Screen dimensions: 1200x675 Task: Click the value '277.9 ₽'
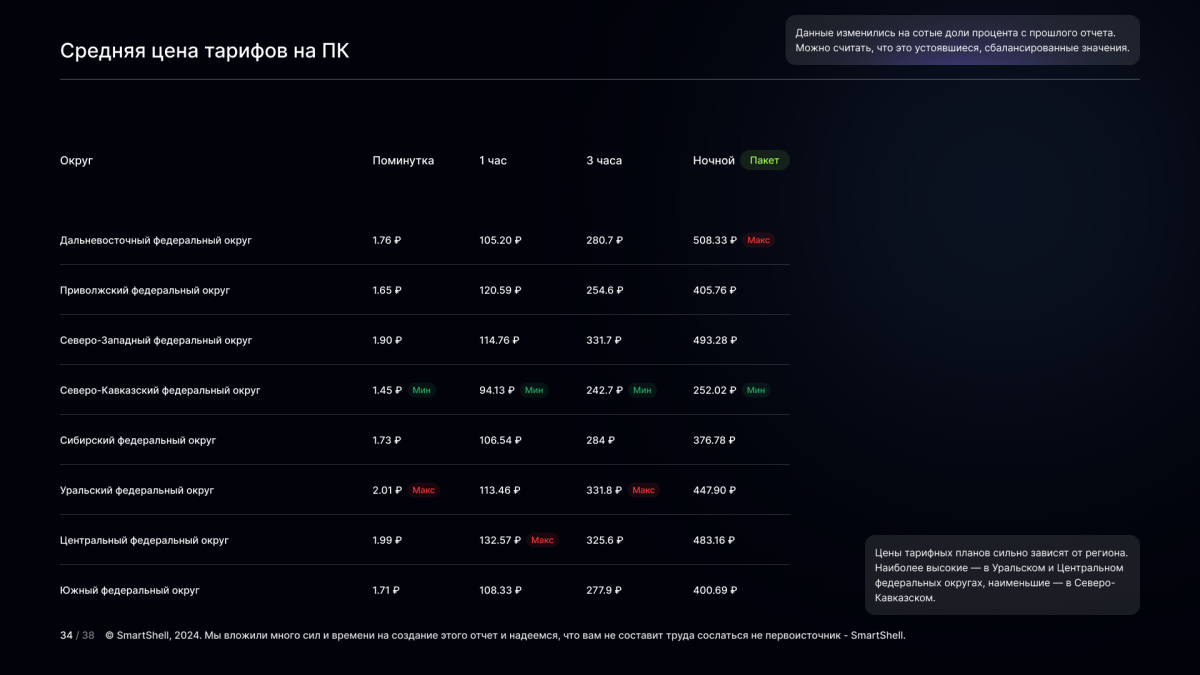604,591
